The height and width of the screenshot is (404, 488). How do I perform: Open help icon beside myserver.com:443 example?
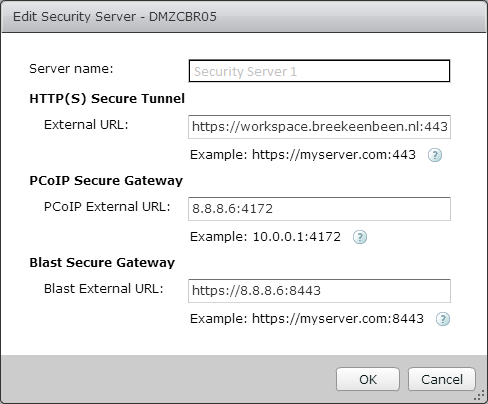point(435,155)
